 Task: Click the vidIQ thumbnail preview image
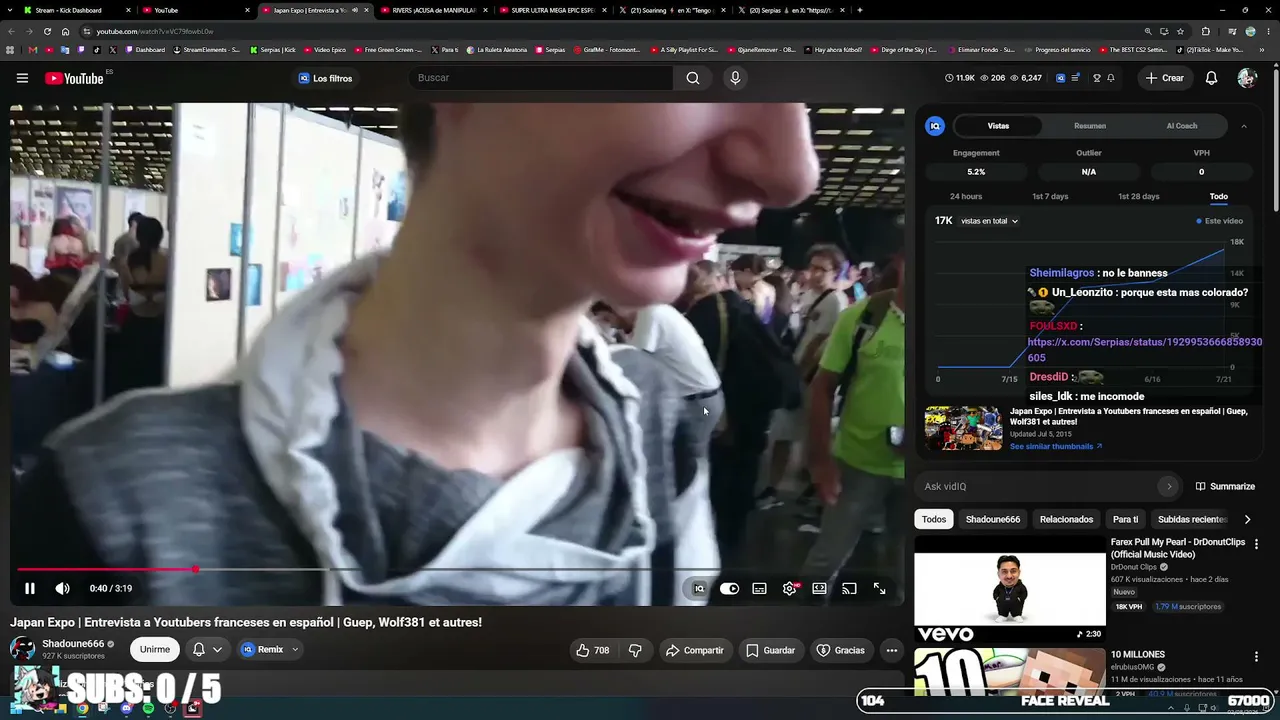click(963, 428)
